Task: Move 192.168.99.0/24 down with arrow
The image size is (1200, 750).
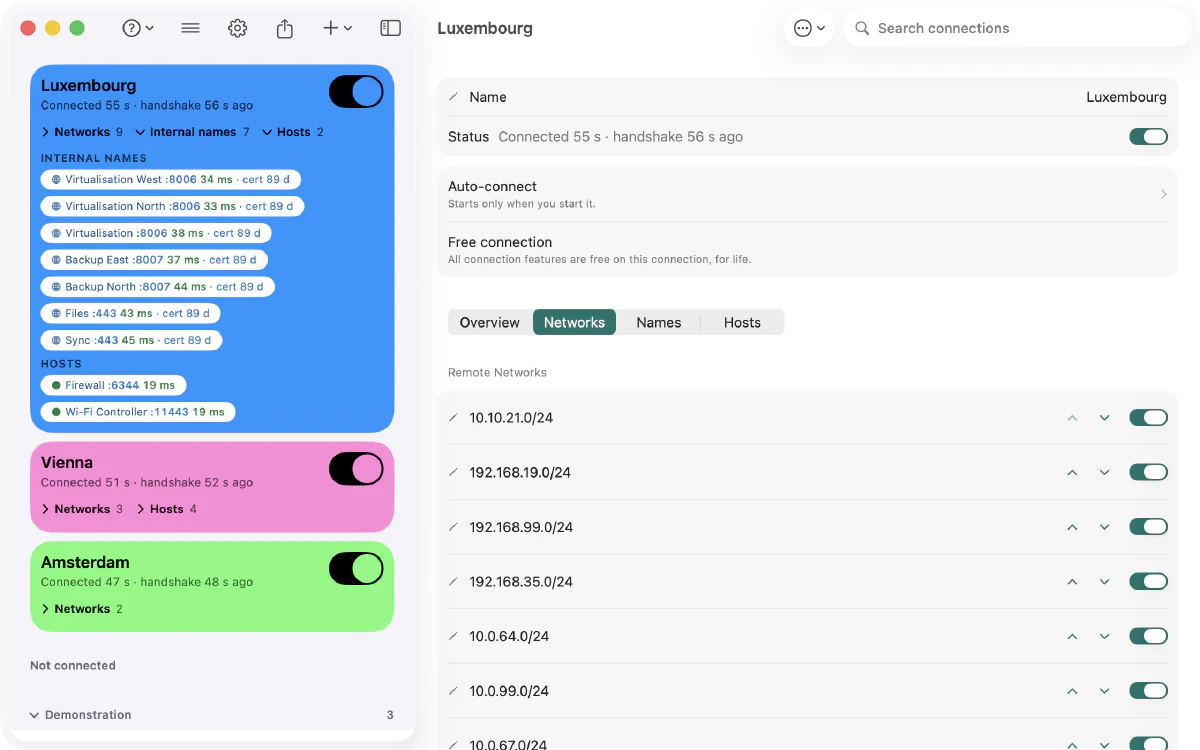Action: (x=1104, y=527)
